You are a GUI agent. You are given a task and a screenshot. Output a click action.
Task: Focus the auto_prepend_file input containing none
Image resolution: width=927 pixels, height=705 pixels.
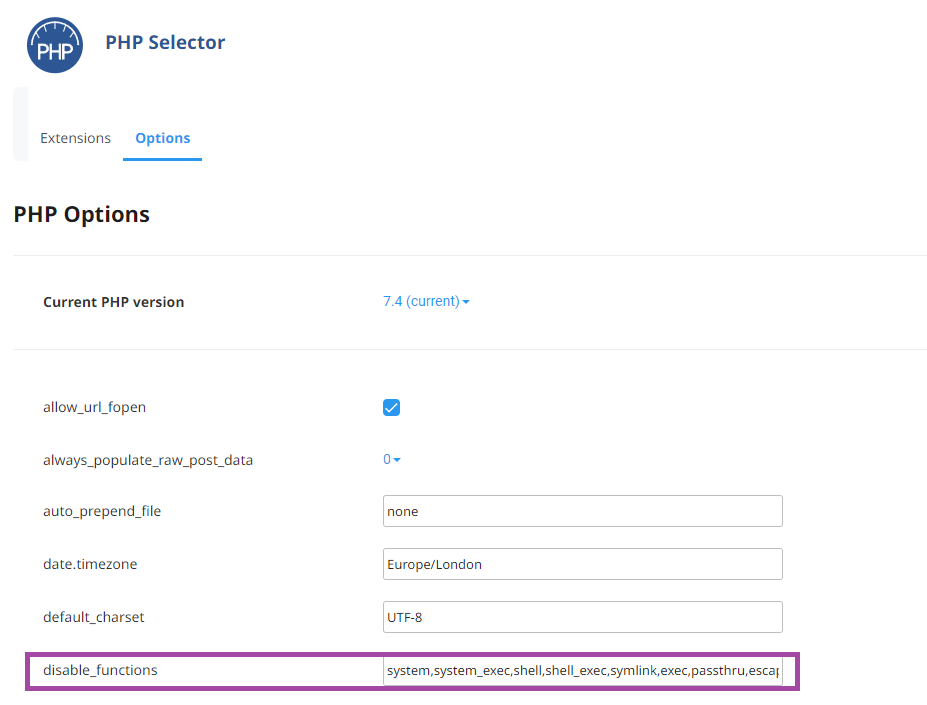coord(582,511)
